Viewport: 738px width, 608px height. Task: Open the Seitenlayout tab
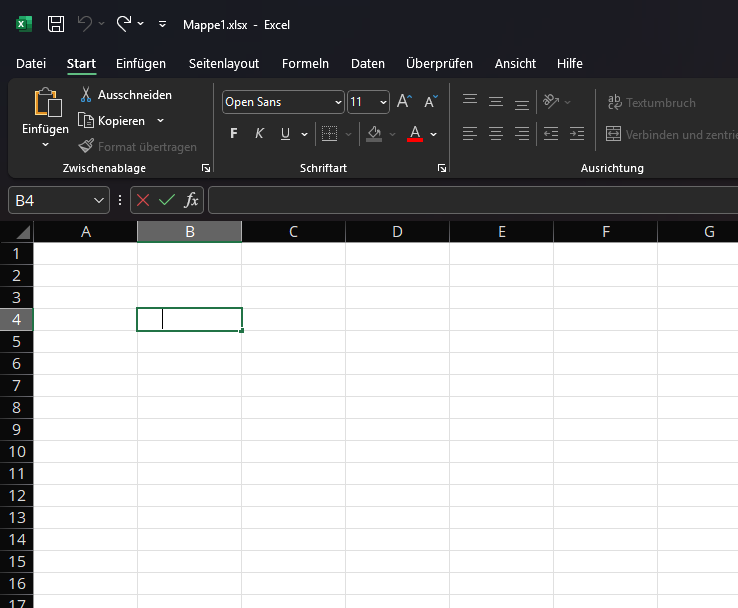pos(224,64)
